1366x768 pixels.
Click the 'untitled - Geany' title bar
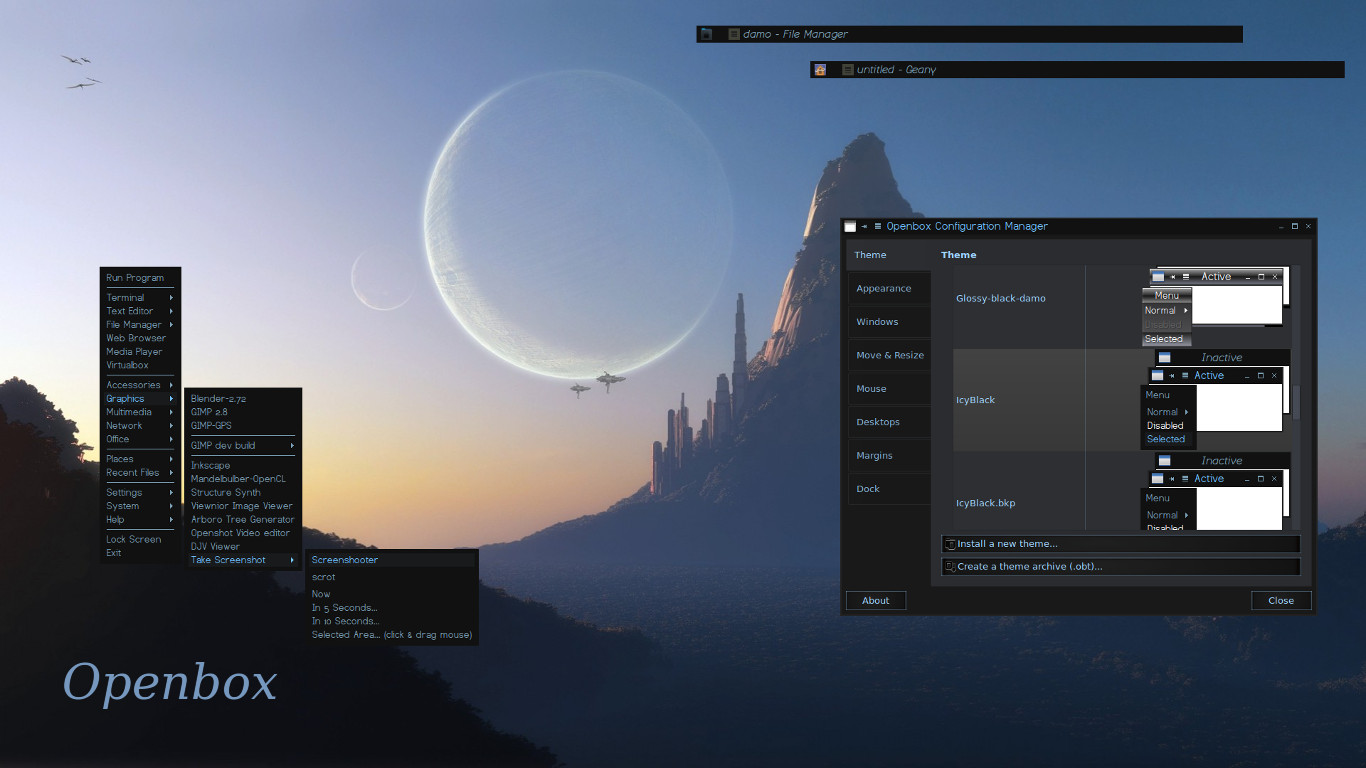[1077, 70]
